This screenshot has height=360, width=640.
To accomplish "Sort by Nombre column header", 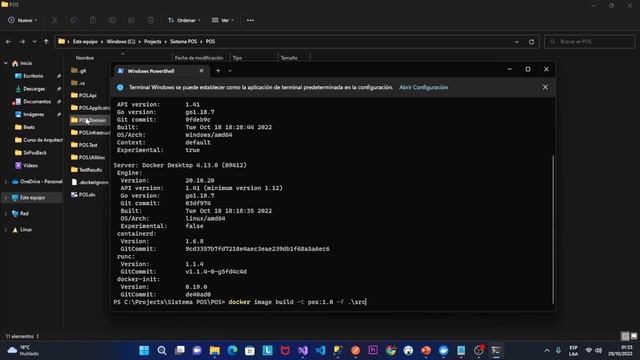I will pyautogui.click(x=85, y=58).
